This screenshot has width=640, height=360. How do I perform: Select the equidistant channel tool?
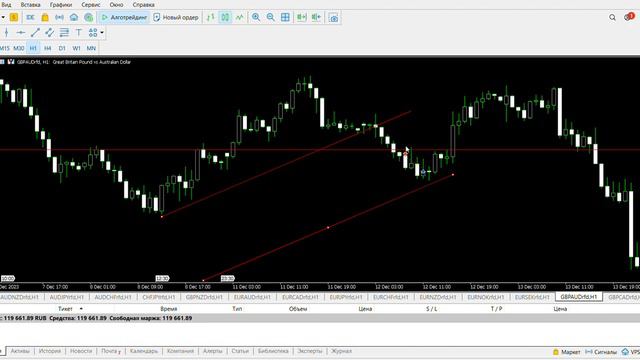[x=50, y=33]
